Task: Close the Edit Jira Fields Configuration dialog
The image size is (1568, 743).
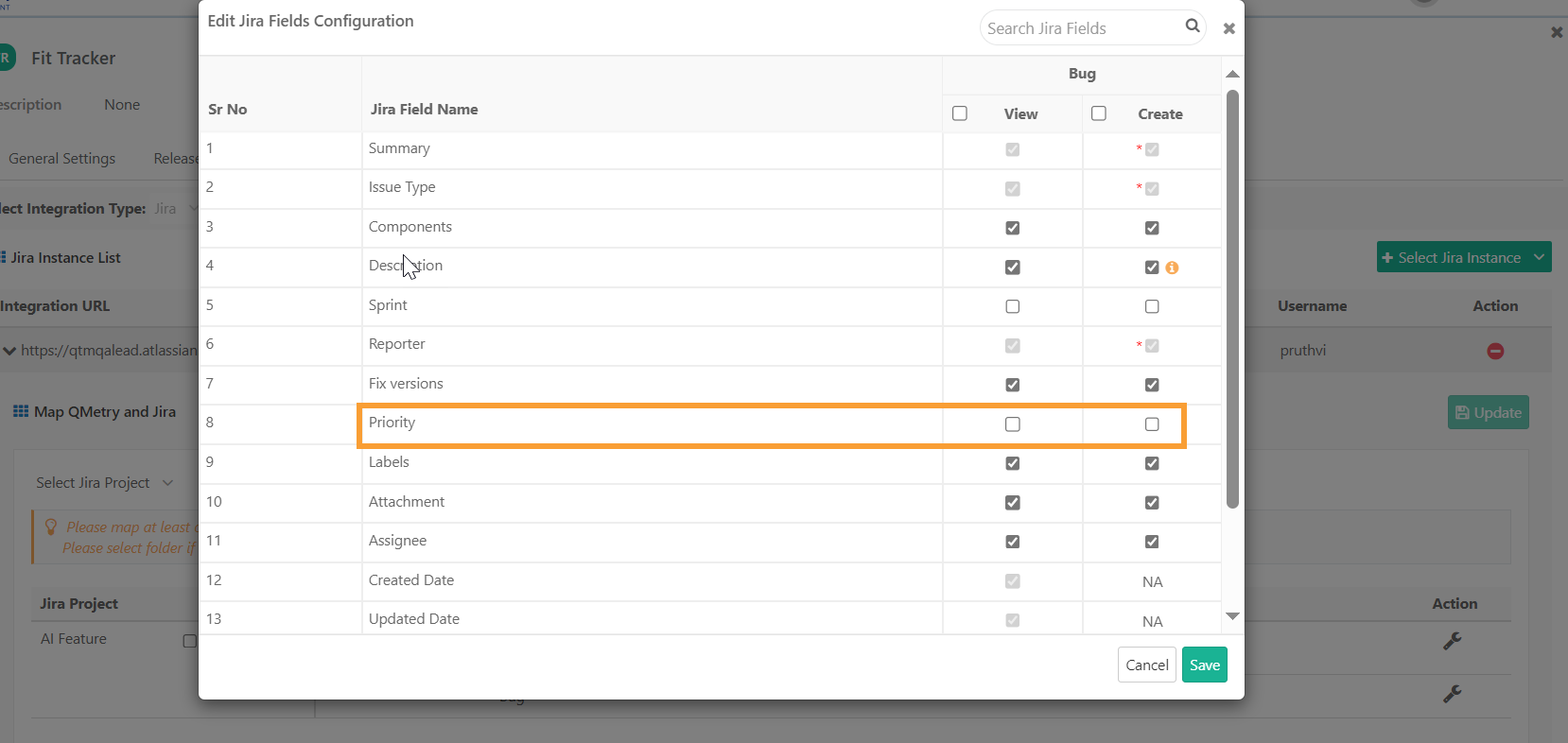Action: coord(1228,28)
